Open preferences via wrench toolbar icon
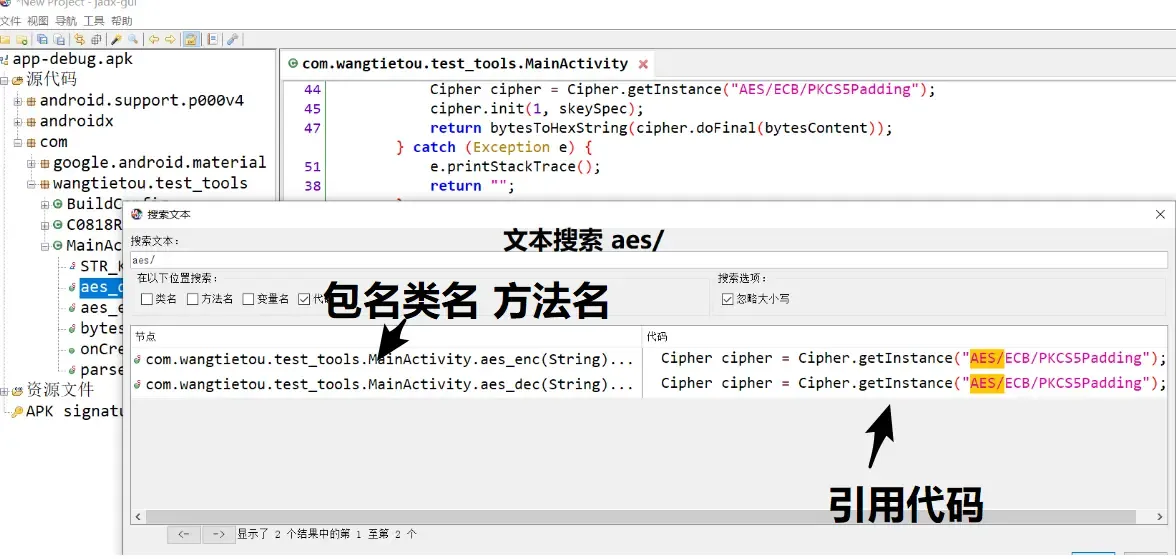Screen dimensions: 1176x559 [x=232, y=39]
